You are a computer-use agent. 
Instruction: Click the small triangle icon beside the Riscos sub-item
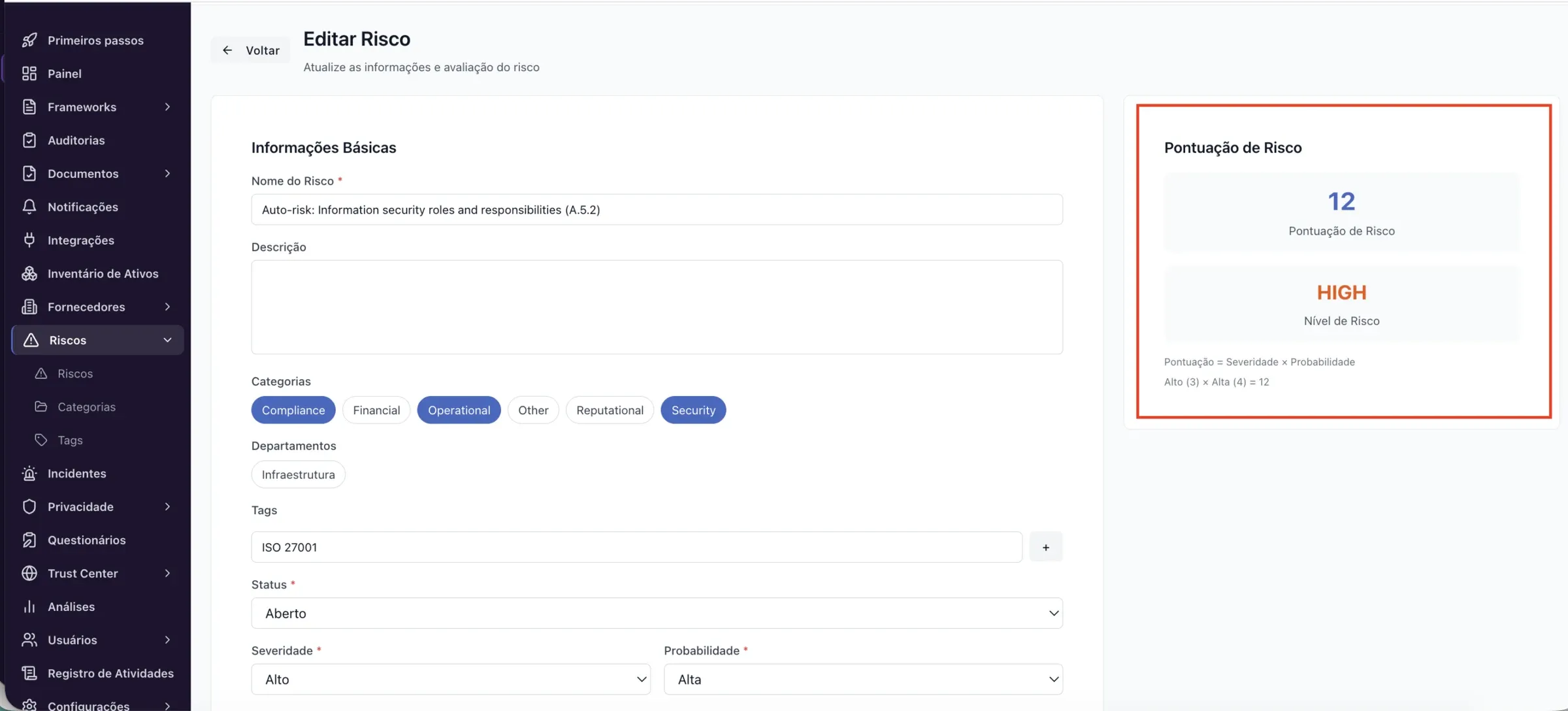click(41, 373)
